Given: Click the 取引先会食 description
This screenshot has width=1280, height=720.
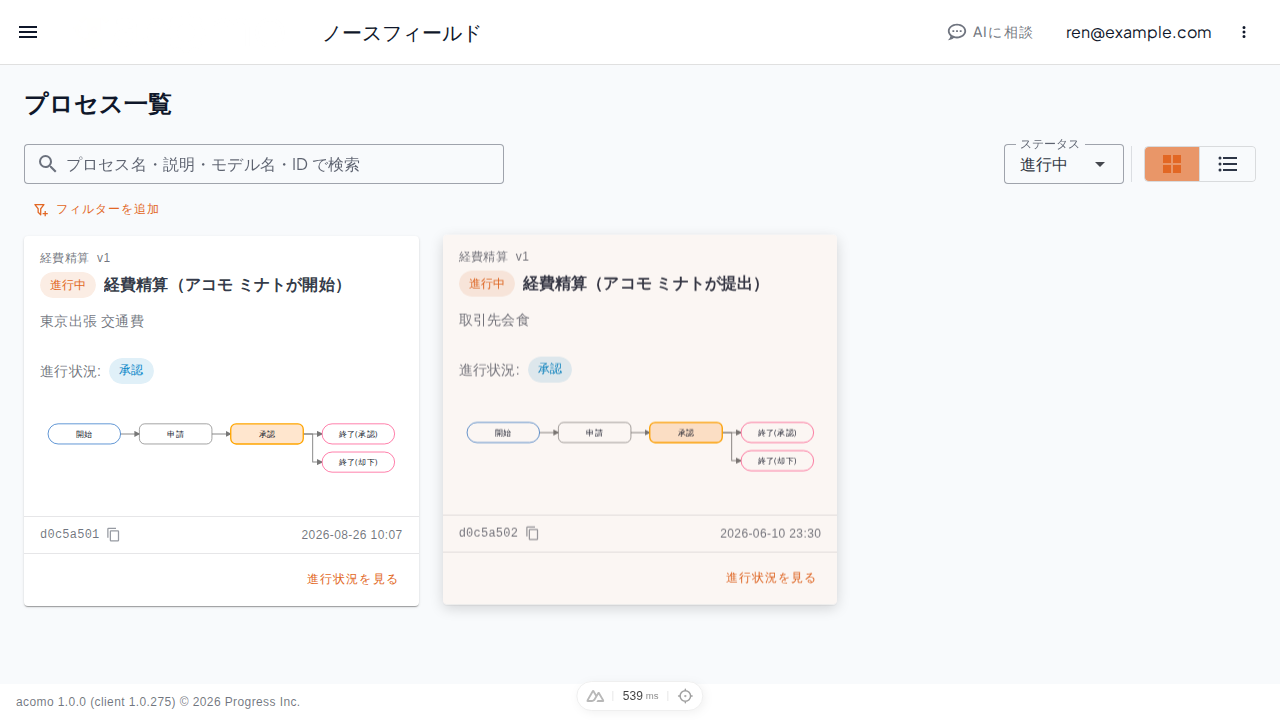Looking at the screenshot, I should point(494,320).
